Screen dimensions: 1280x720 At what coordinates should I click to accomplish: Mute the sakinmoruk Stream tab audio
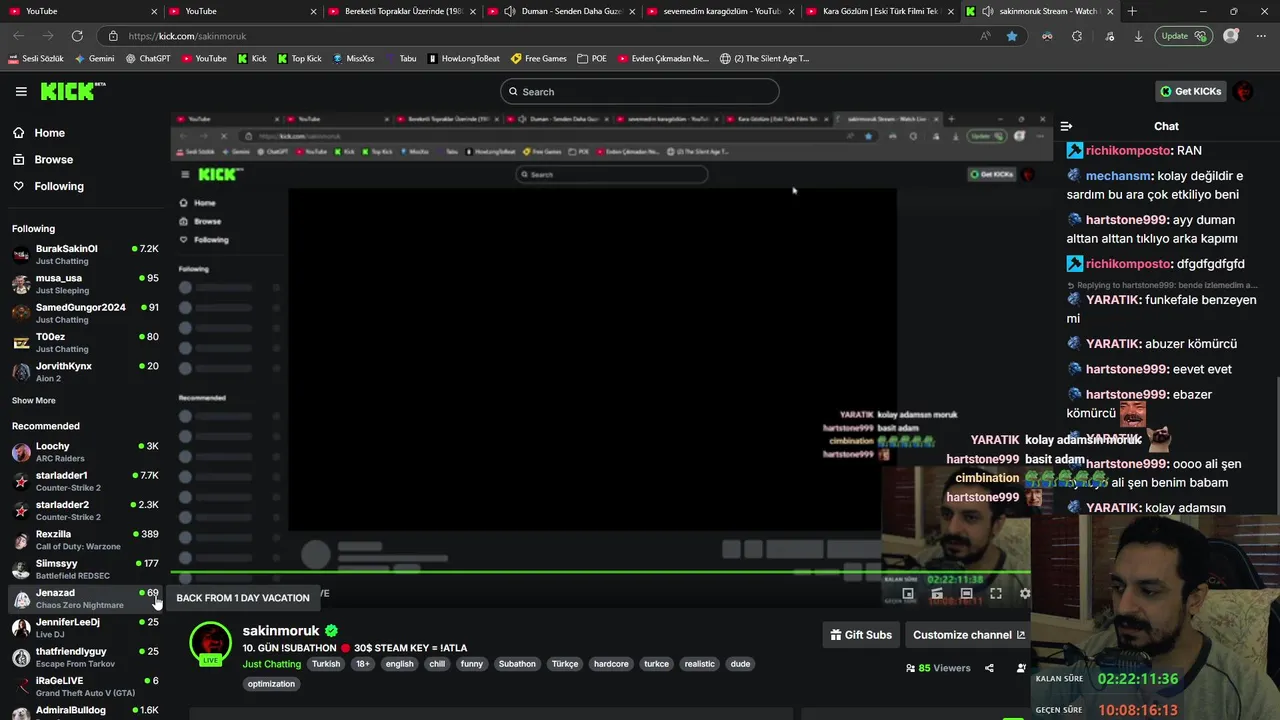[987, 11]
